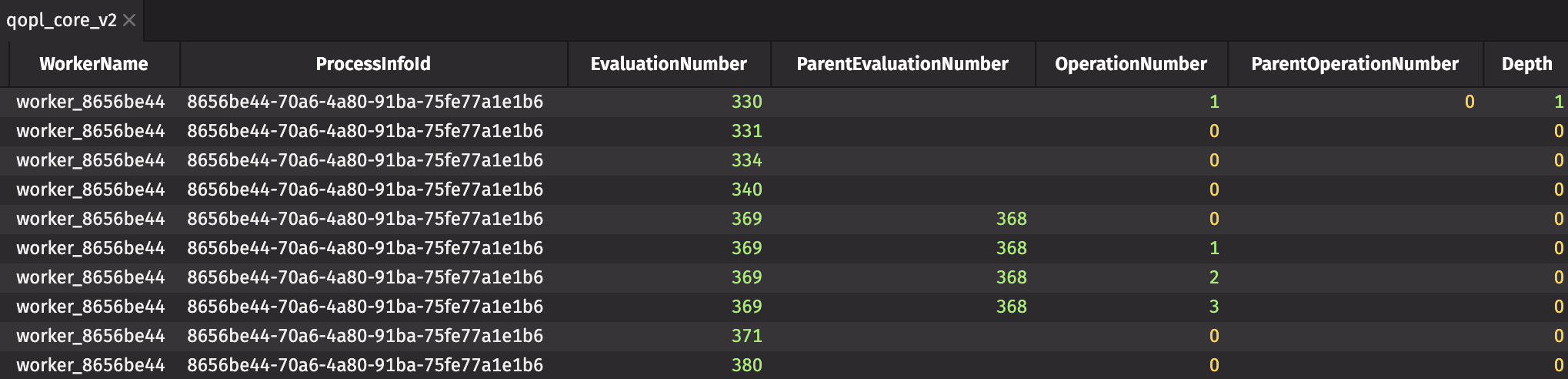This screenshot has width=1568, height=379.
Task: Select the EvaluationNumber cell showing 330
Action: point(746,102)
